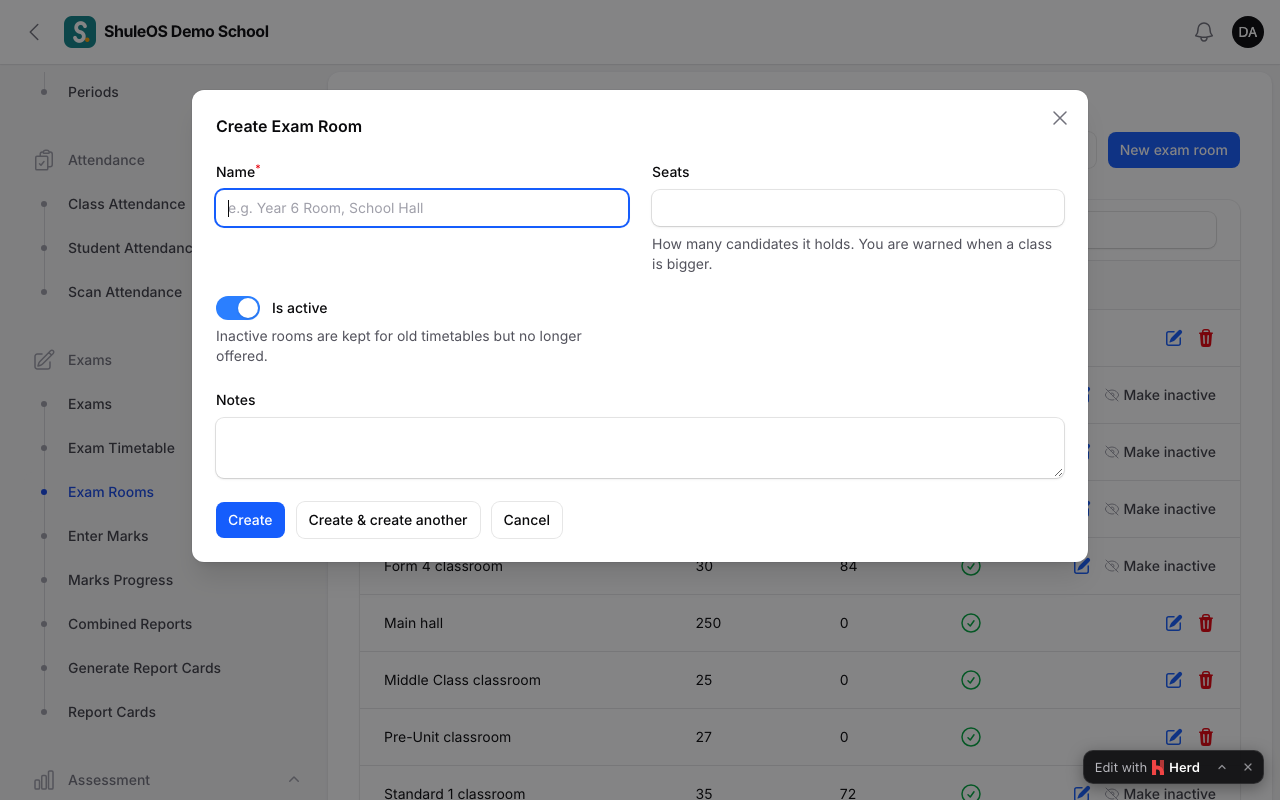
Task: Open Class Attendance in the sidebar
Action: (127, 204)
